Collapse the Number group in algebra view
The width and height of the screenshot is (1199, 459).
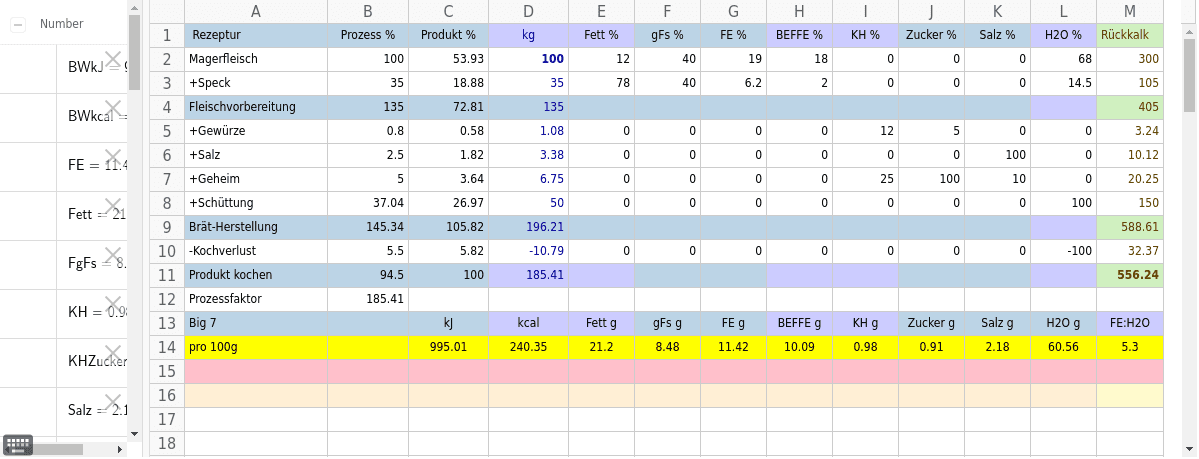pyautogui.click(x=18, y=24)
